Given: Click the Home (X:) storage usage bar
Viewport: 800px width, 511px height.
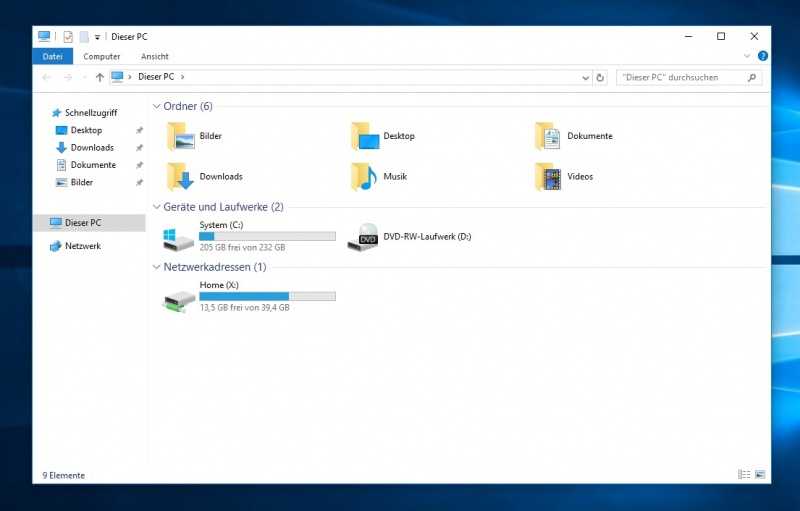Looking at the screenshot, I should pos(267,296).
